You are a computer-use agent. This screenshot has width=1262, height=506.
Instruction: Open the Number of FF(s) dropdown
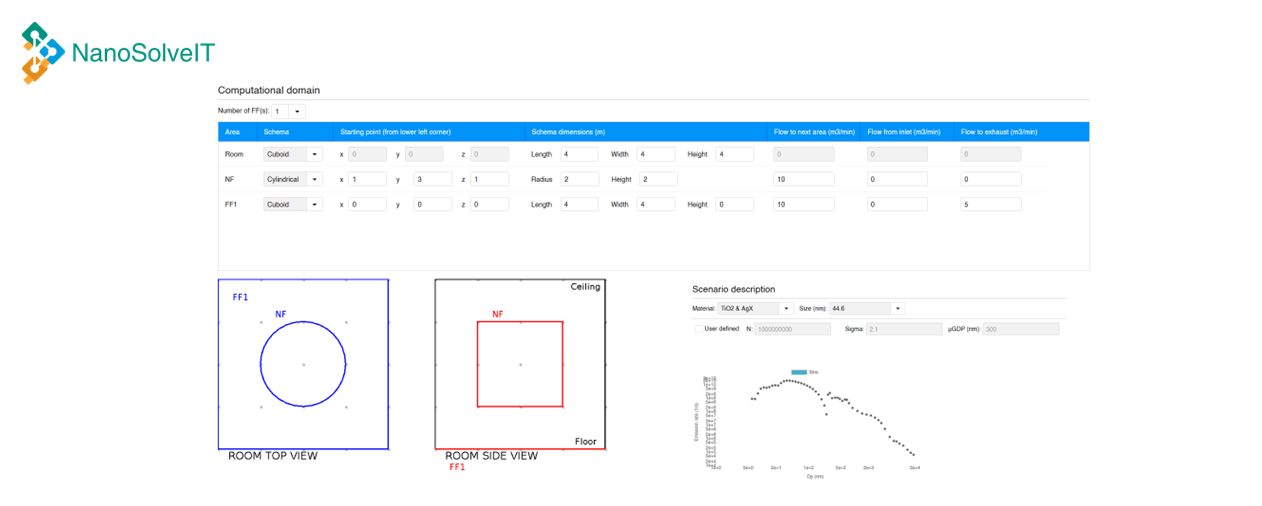pos(289,111)
